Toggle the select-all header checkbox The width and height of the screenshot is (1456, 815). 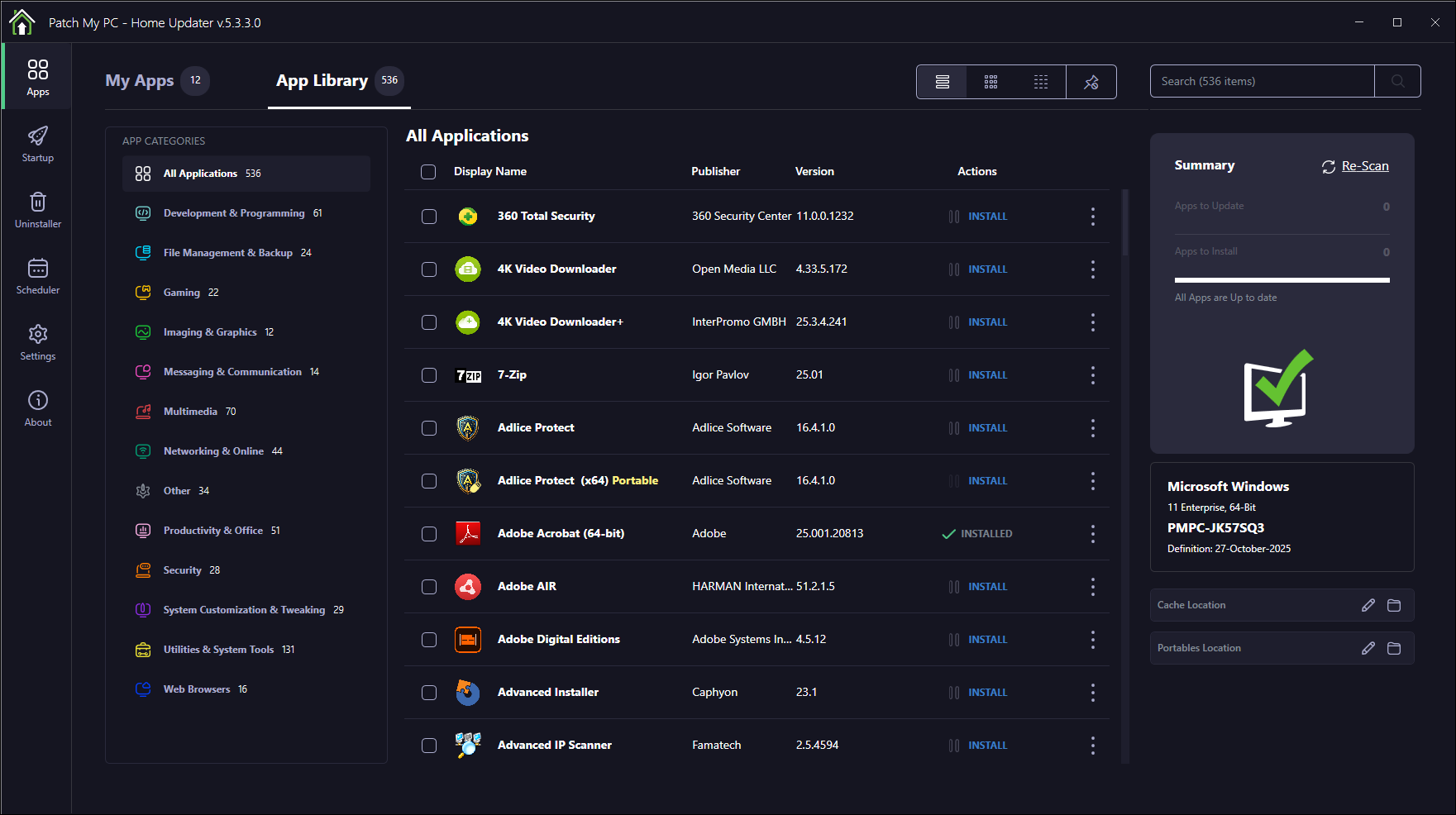coord(428,172)
